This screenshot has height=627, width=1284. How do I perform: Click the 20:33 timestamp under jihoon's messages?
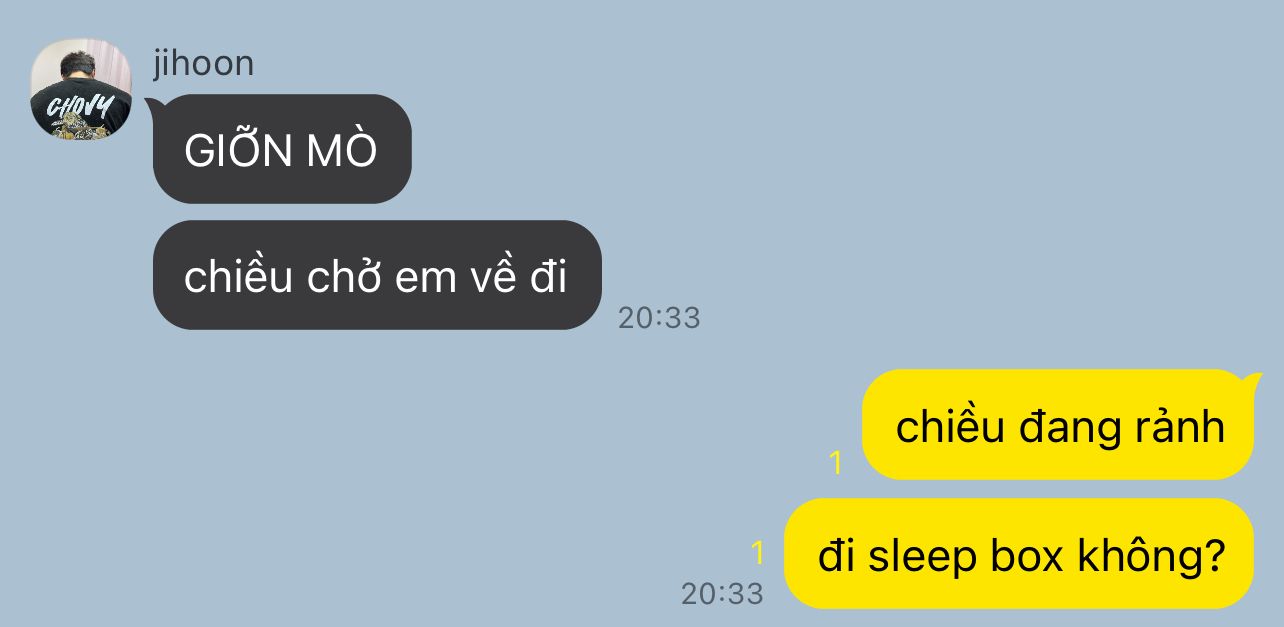pos(659,318)
